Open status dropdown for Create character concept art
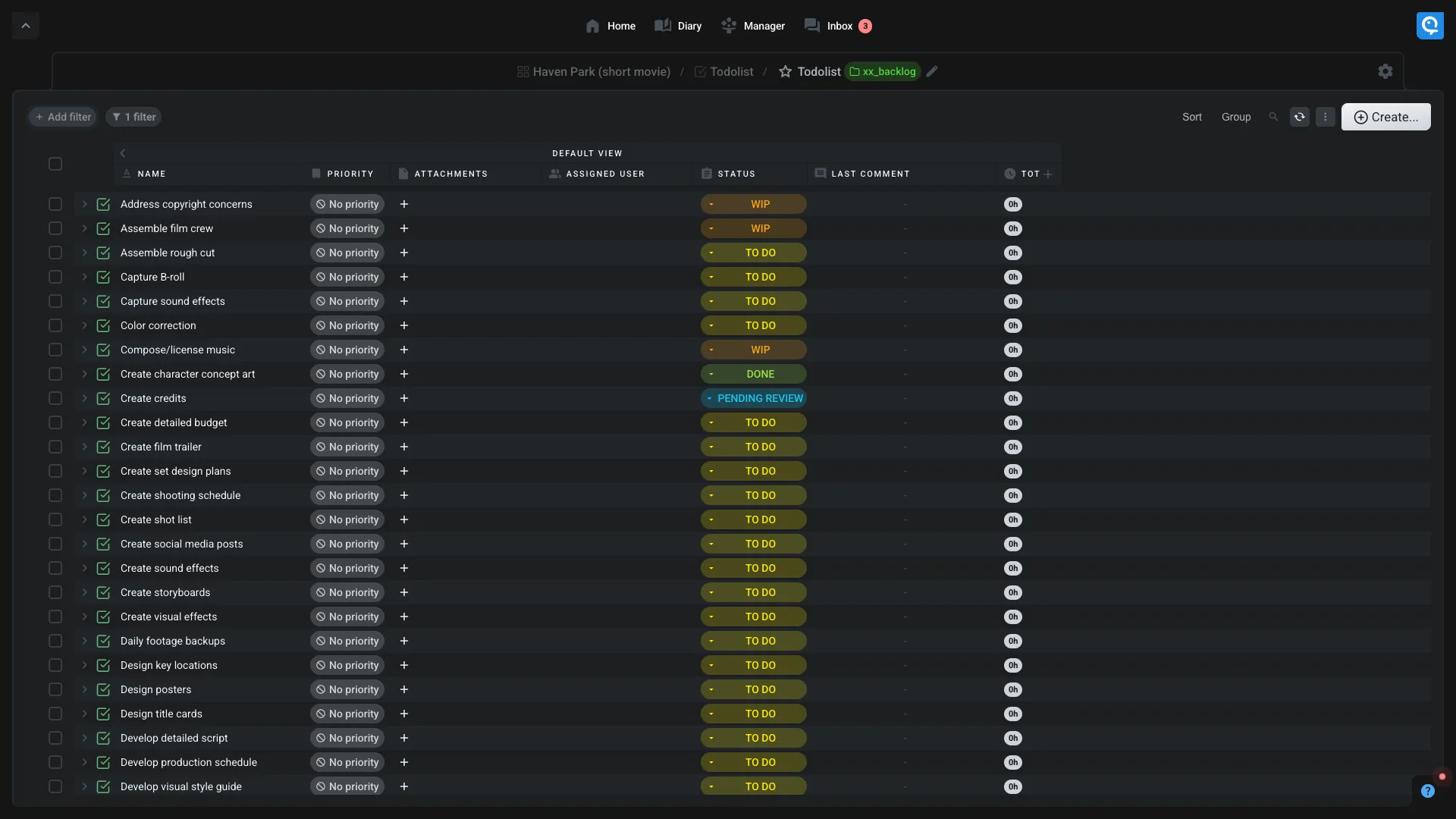 pos(753,374)
